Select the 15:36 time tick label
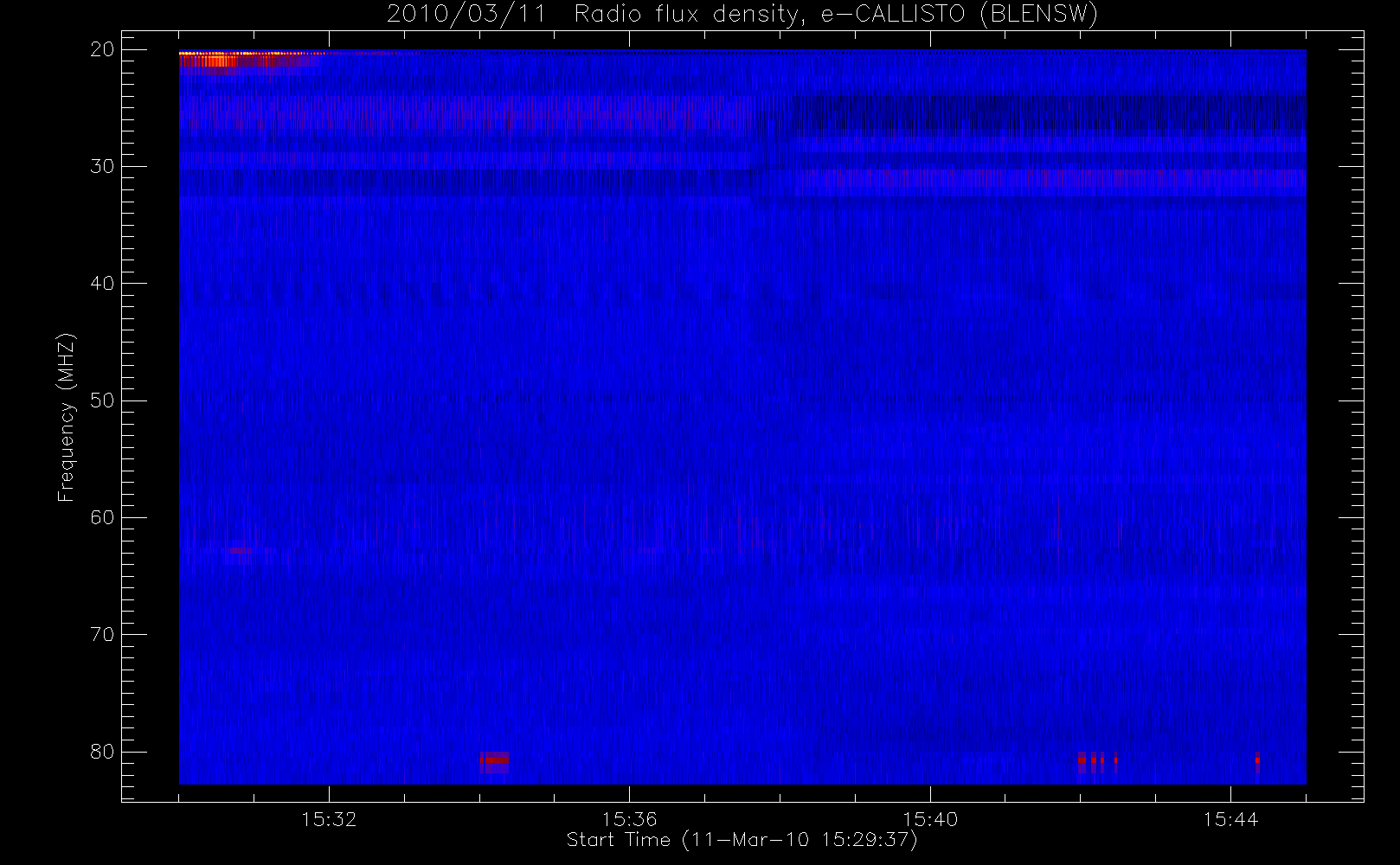This screenshot has width=1400, height=865. coord(629,819)
